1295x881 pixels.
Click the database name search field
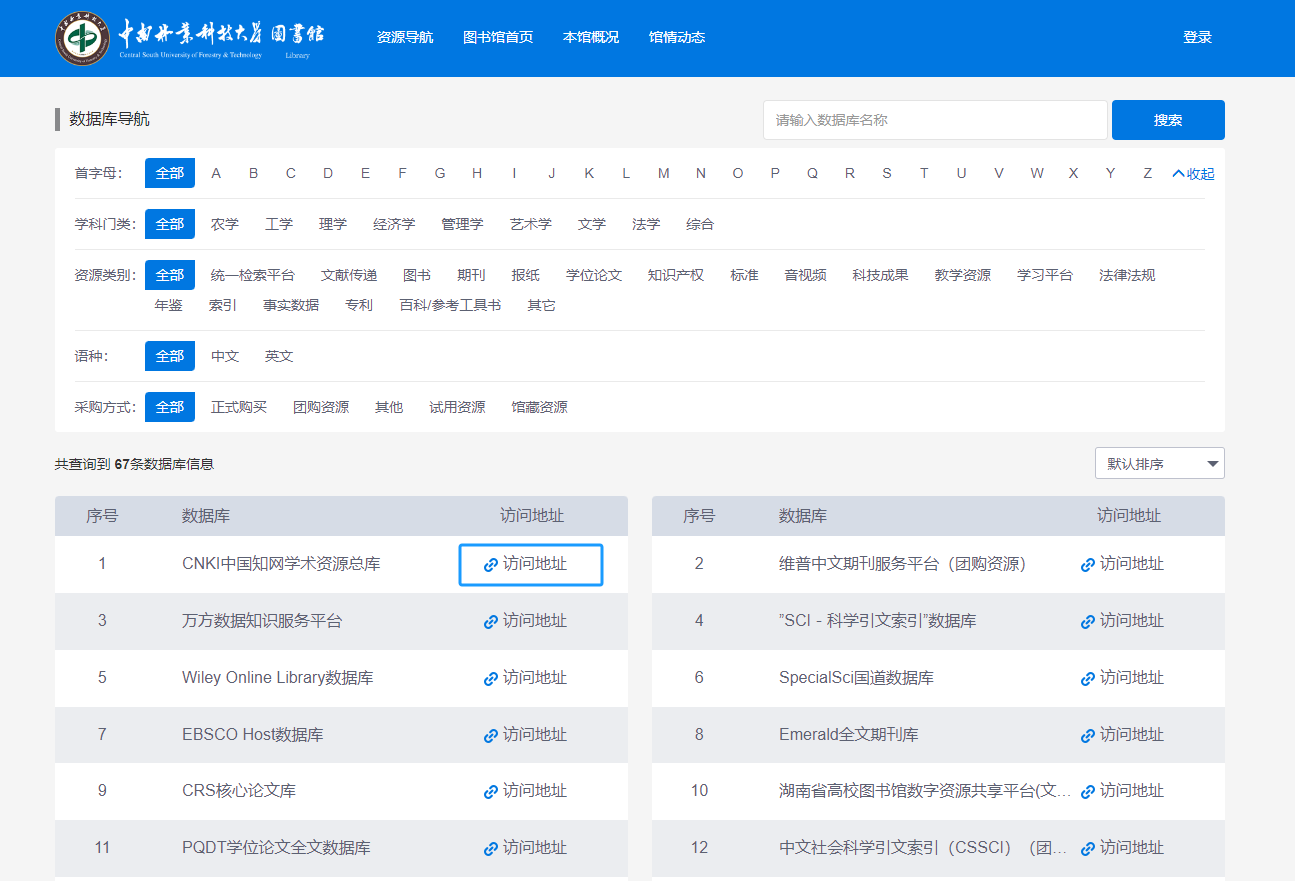pos(935,120)
